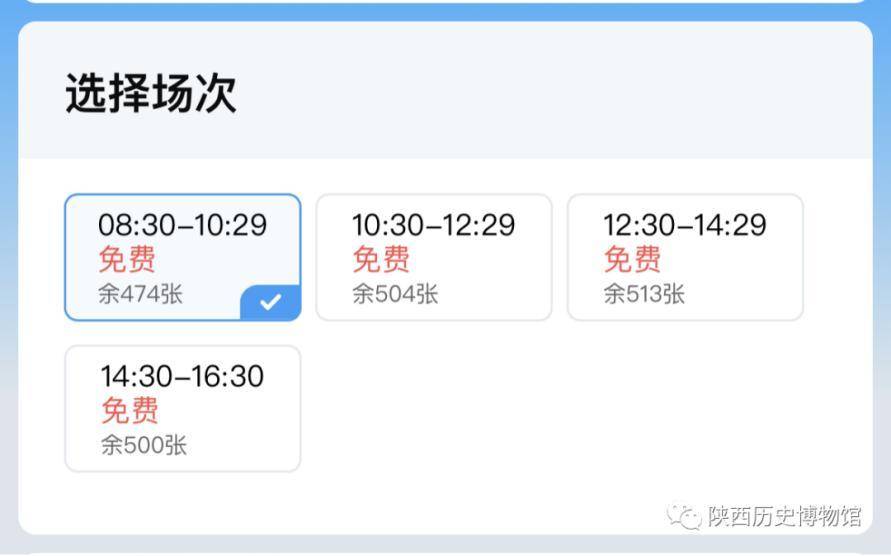Click the 余500张 remaining tickets text

pyautogui.click(x=143, y=445)
